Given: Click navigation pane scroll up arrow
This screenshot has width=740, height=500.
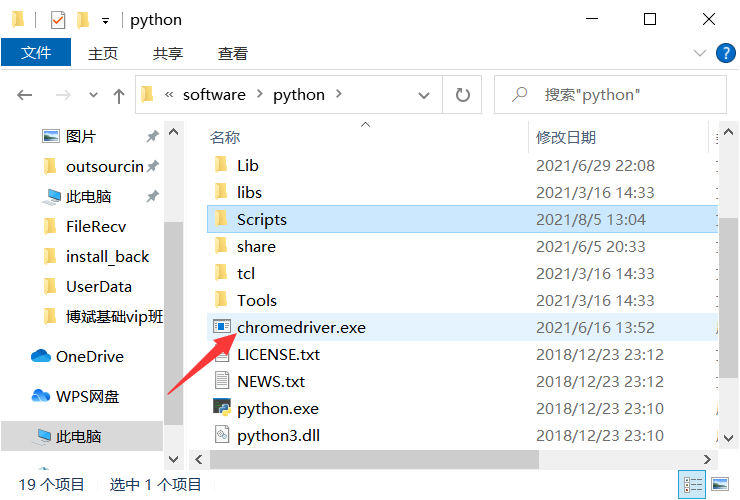Looking at the screenshot, I should coord(174,132).
